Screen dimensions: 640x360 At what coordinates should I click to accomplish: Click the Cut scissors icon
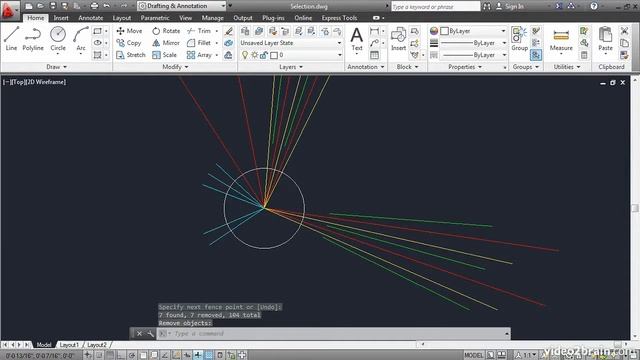pos(624,31)
